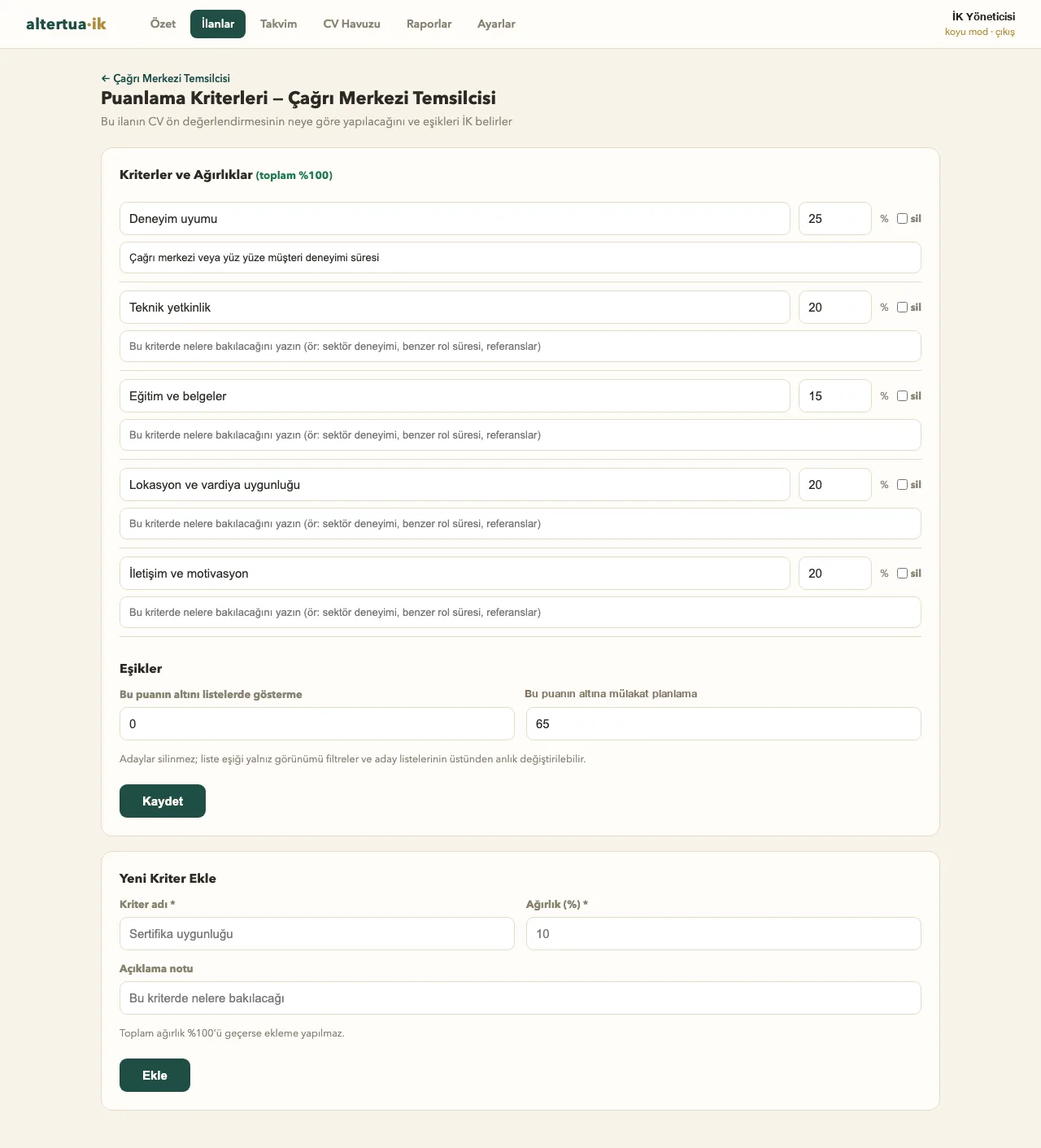
Task: Click the Açıklama notu input
Action: [x=520, y=997]
